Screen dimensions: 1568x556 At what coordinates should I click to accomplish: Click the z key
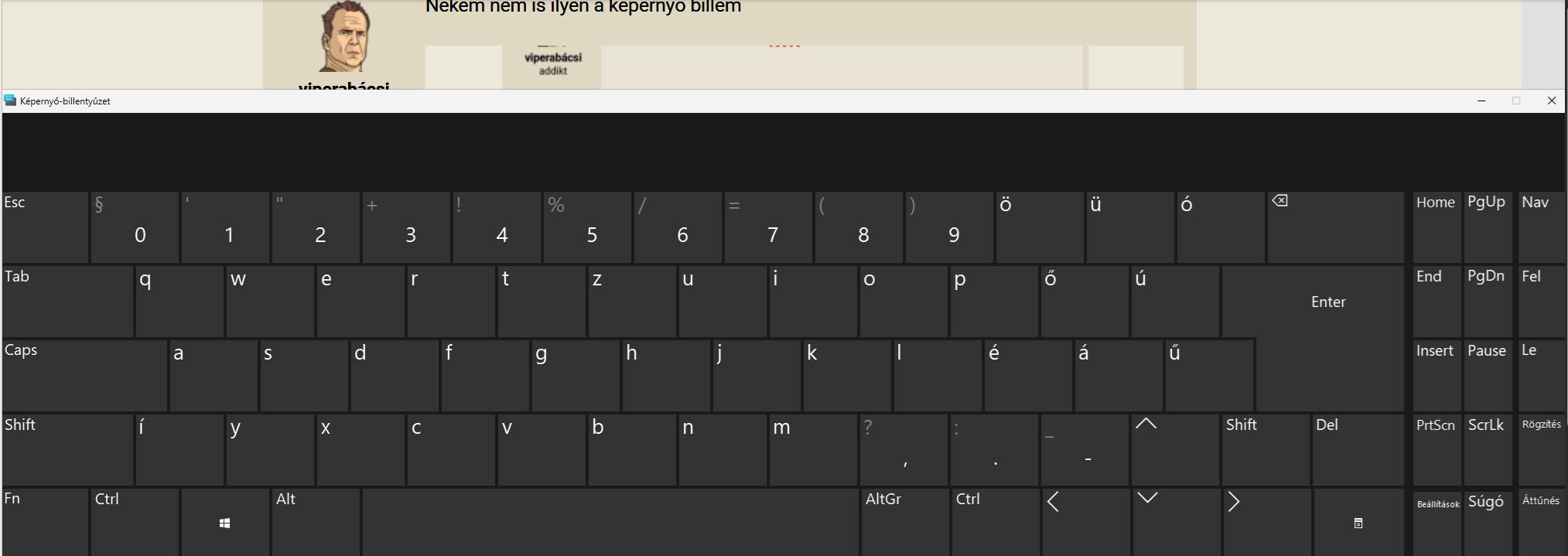[x=632, y=302]
